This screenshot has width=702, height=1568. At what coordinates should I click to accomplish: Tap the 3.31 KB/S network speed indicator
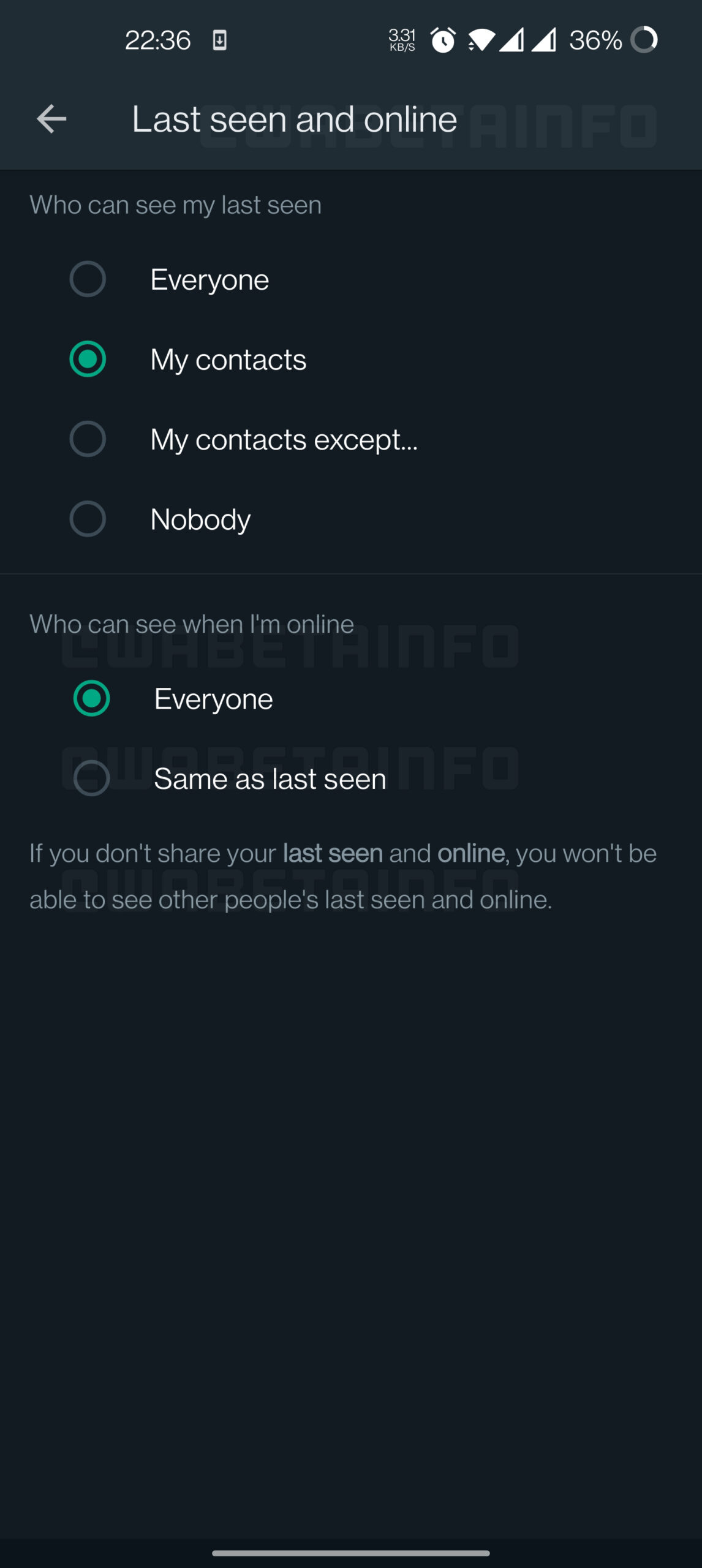click(x=402, y=40)
